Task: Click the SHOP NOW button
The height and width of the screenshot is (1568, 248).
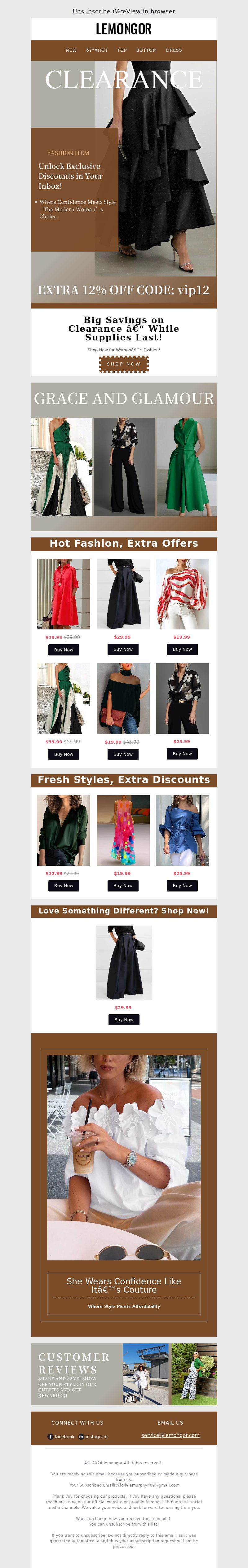Action: tap(124, 364)
